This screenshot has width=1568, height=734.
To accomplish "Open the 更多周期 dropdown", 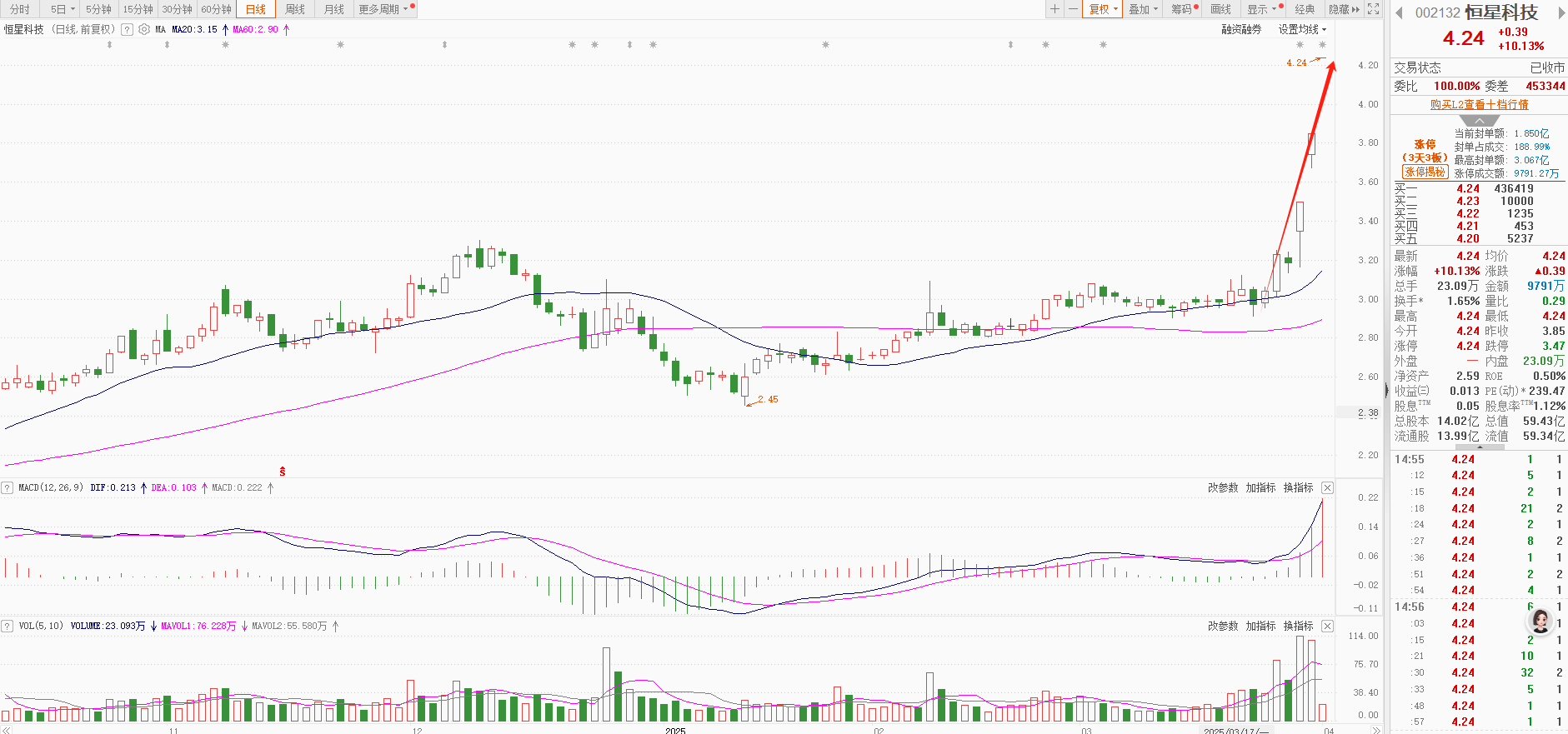I will (x=384, y=9).
